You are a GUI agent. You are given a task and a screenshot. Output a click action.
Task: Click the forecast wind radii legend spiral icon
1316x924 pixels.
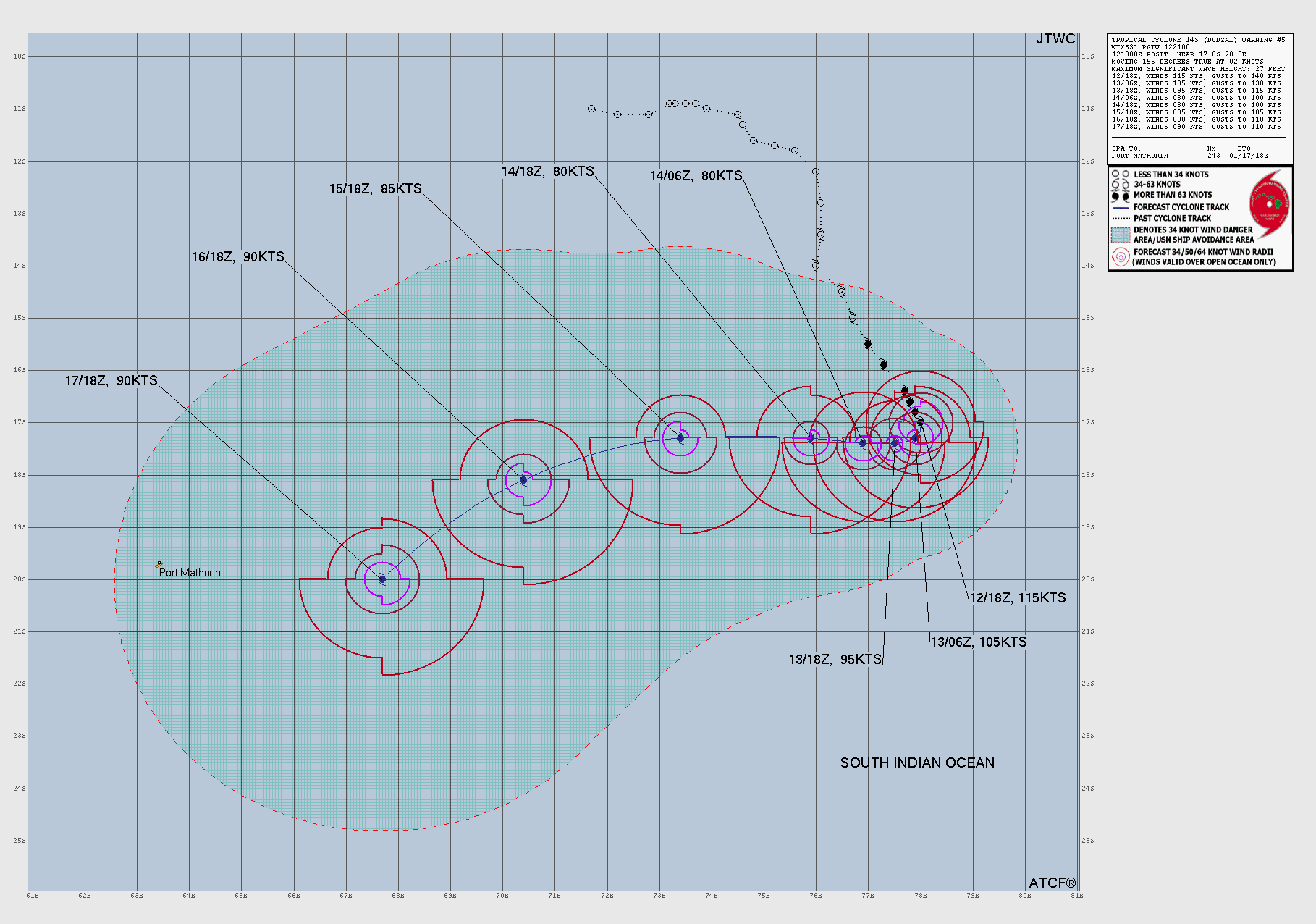coord(1120,259)
